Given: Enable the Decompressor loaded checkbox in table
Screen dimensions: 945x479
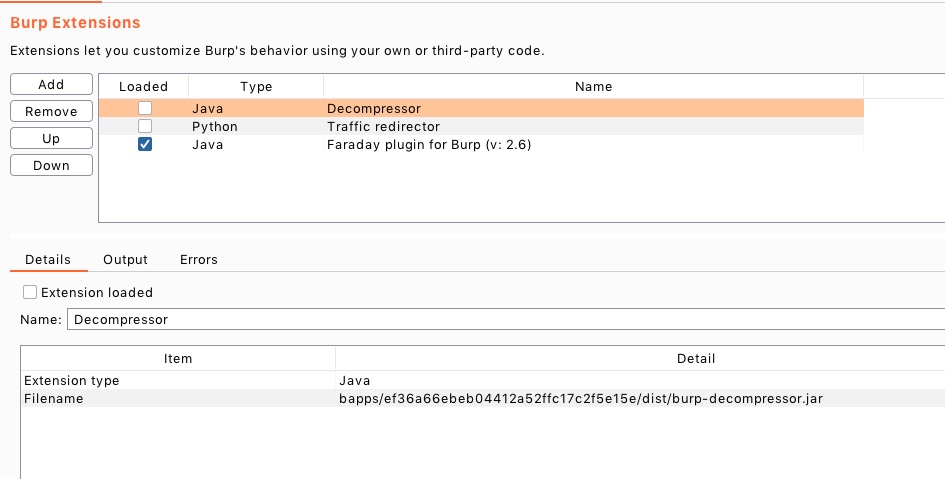Looking at the screenshot, I should (x=145, y=108).
